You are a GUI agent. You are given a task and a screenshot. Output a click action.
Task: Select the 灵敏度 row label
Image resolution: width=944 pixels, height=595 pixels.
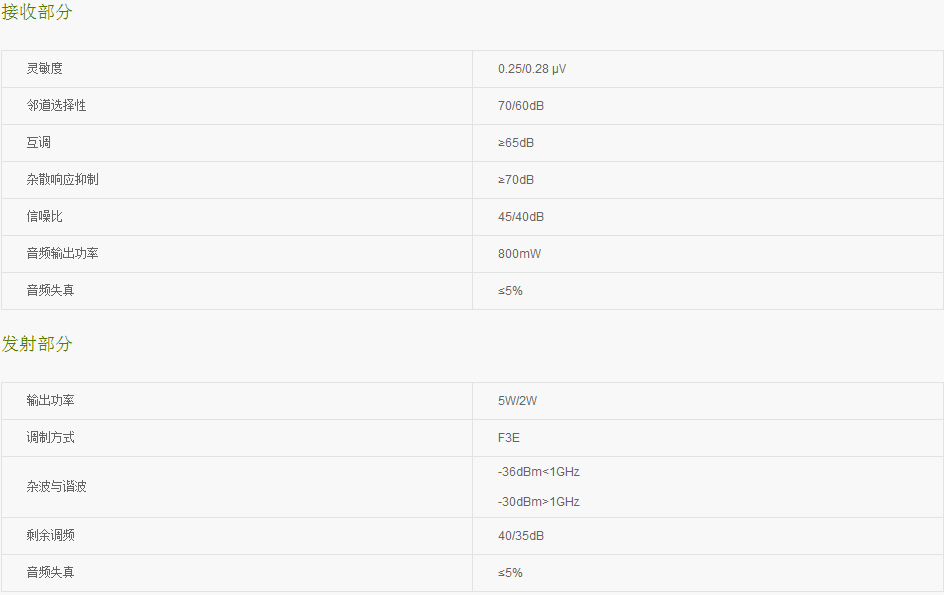click(45, 69)
